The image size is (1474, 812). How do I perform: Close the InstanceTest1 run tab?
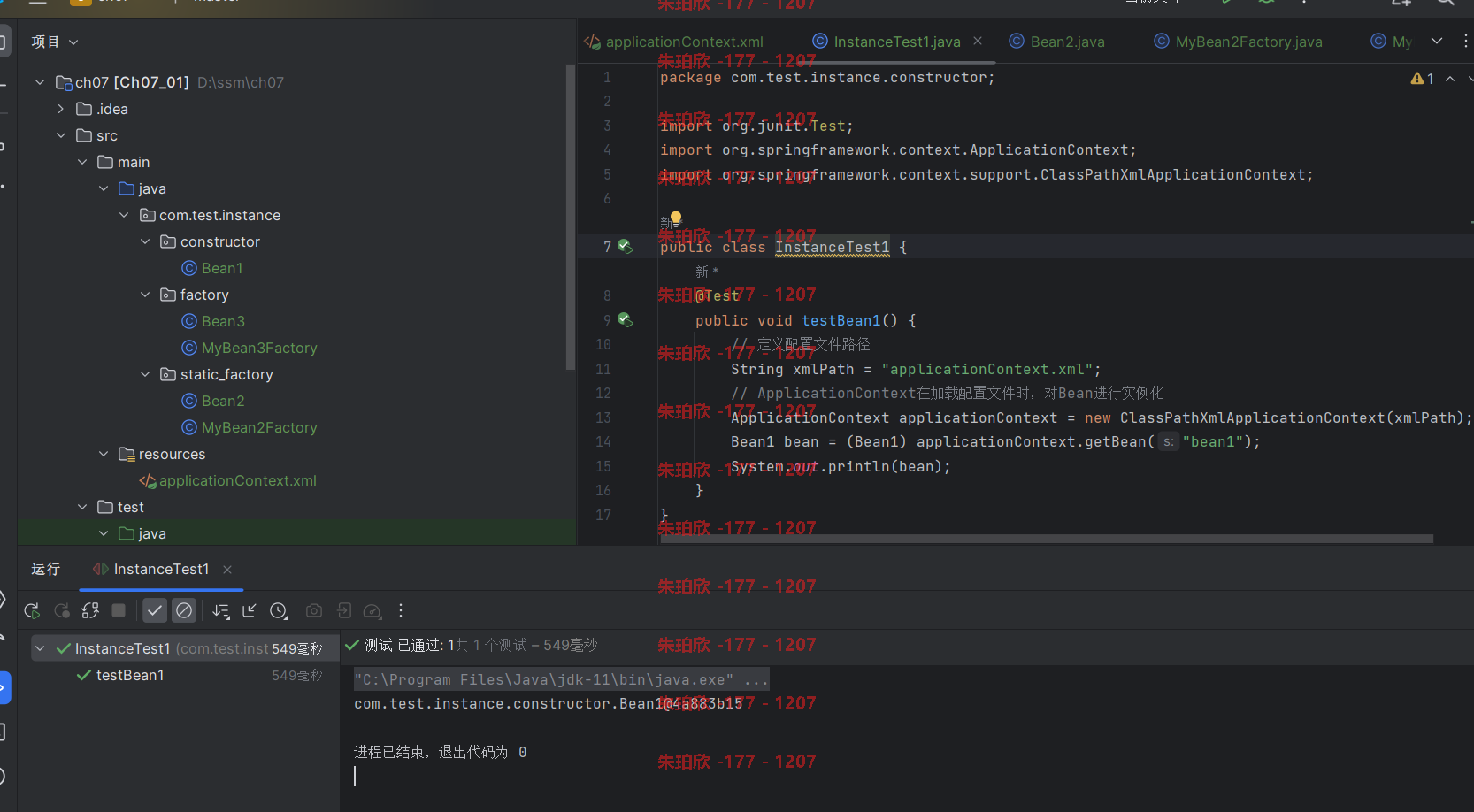[227, 570]
